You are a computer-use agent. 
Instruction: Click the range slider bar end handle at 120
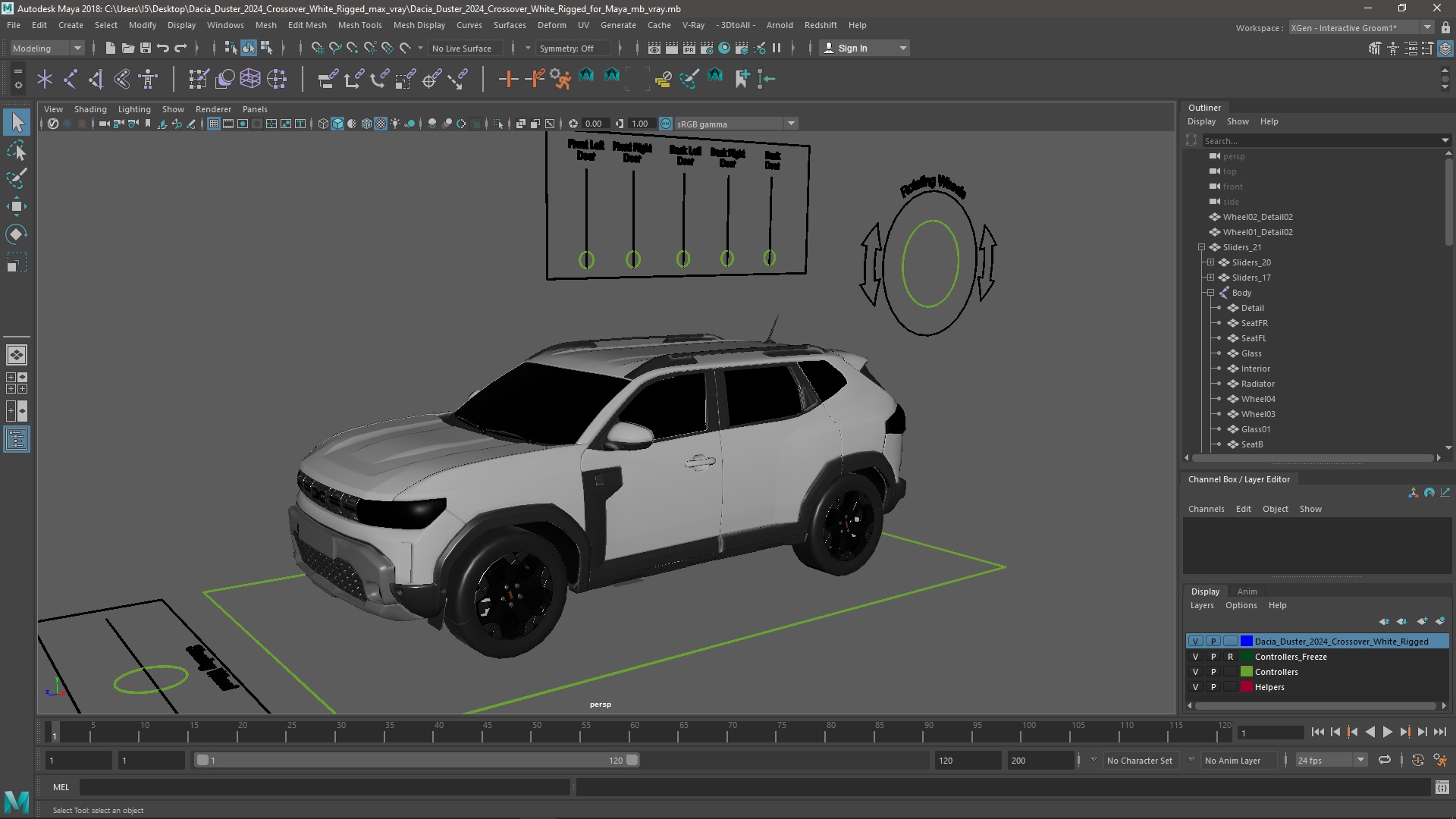632,760
